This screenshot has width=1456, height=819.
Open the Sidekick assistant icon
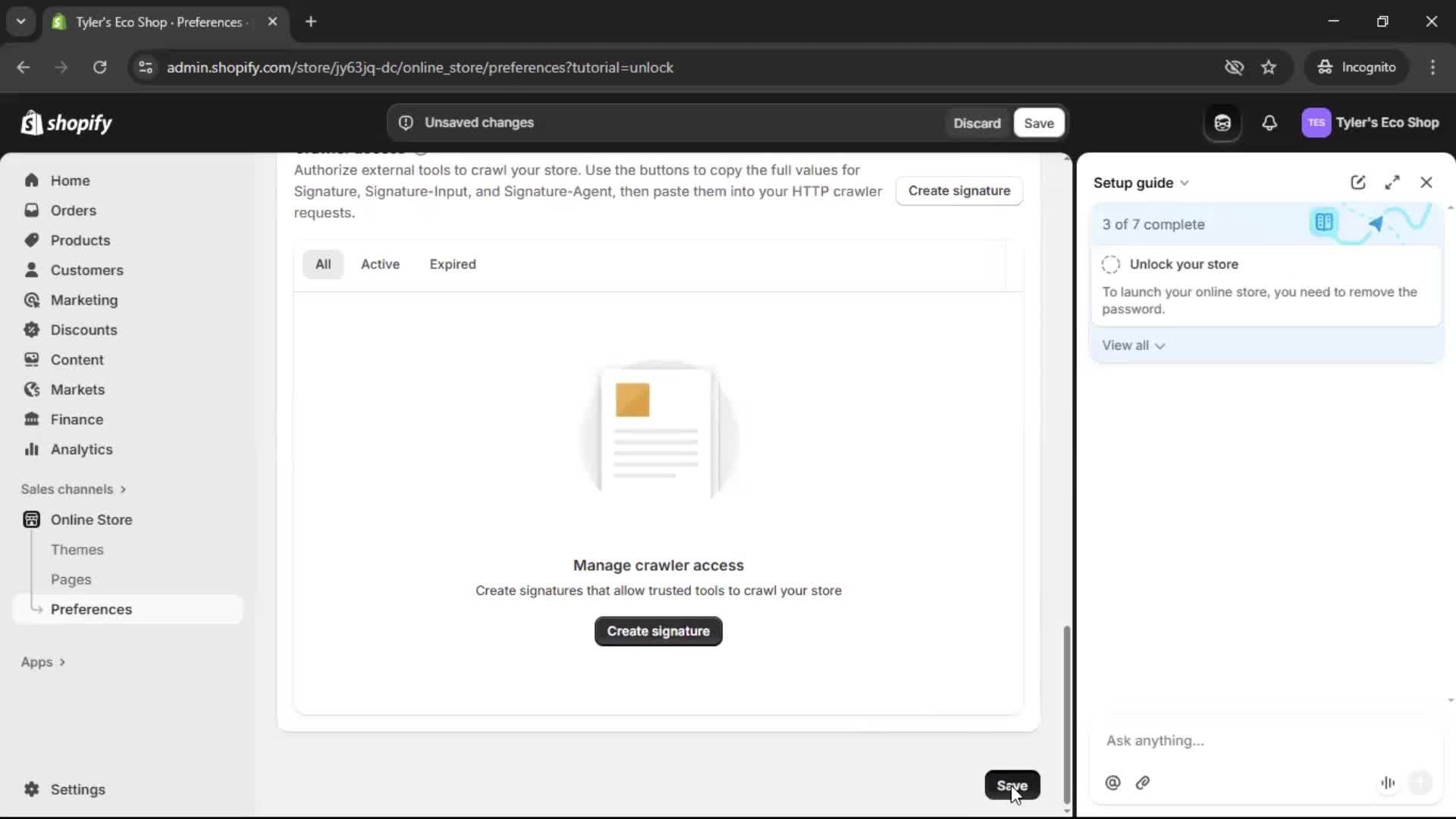coord(1222,123)
